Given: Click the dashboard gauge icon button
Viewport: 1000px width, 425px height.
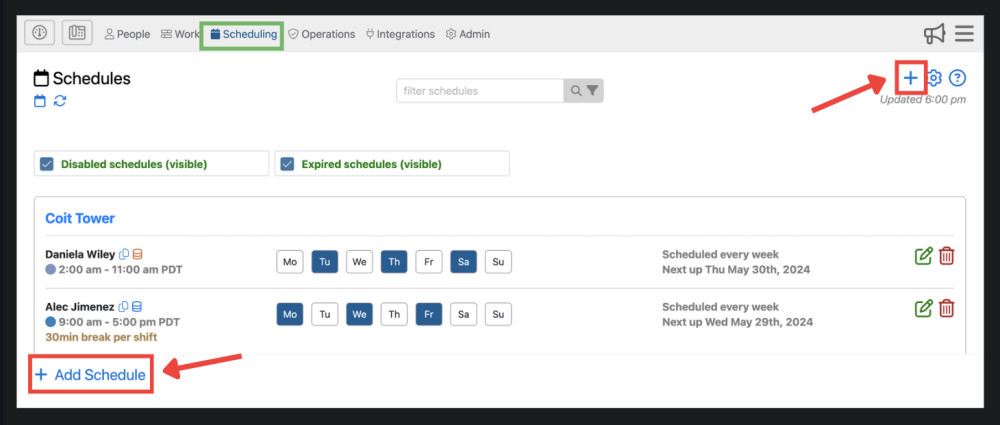Looking at the screenshot, I should pos(40,33).
